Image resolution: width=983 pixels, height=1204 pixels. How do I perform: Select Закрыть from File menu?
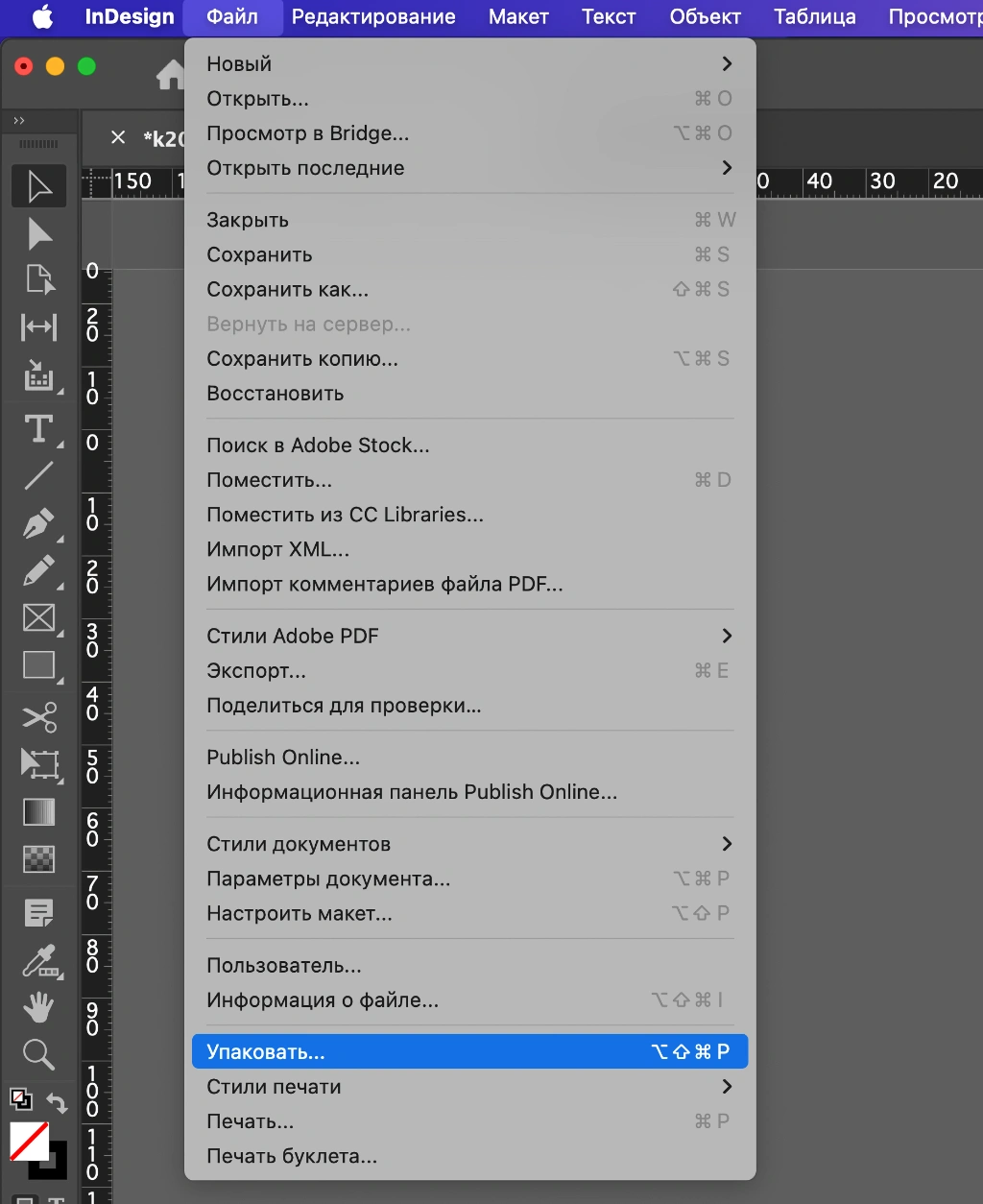(x=470, y=220)
